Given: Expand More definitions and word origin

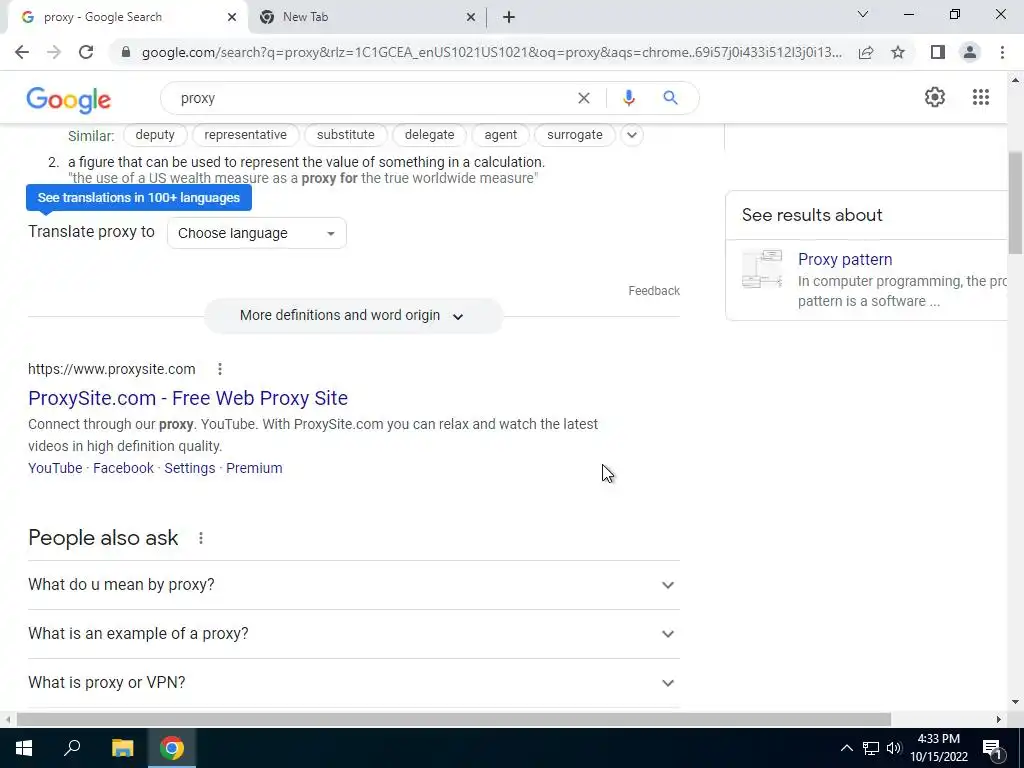Looking at the screenshot, I should point(353,315).
